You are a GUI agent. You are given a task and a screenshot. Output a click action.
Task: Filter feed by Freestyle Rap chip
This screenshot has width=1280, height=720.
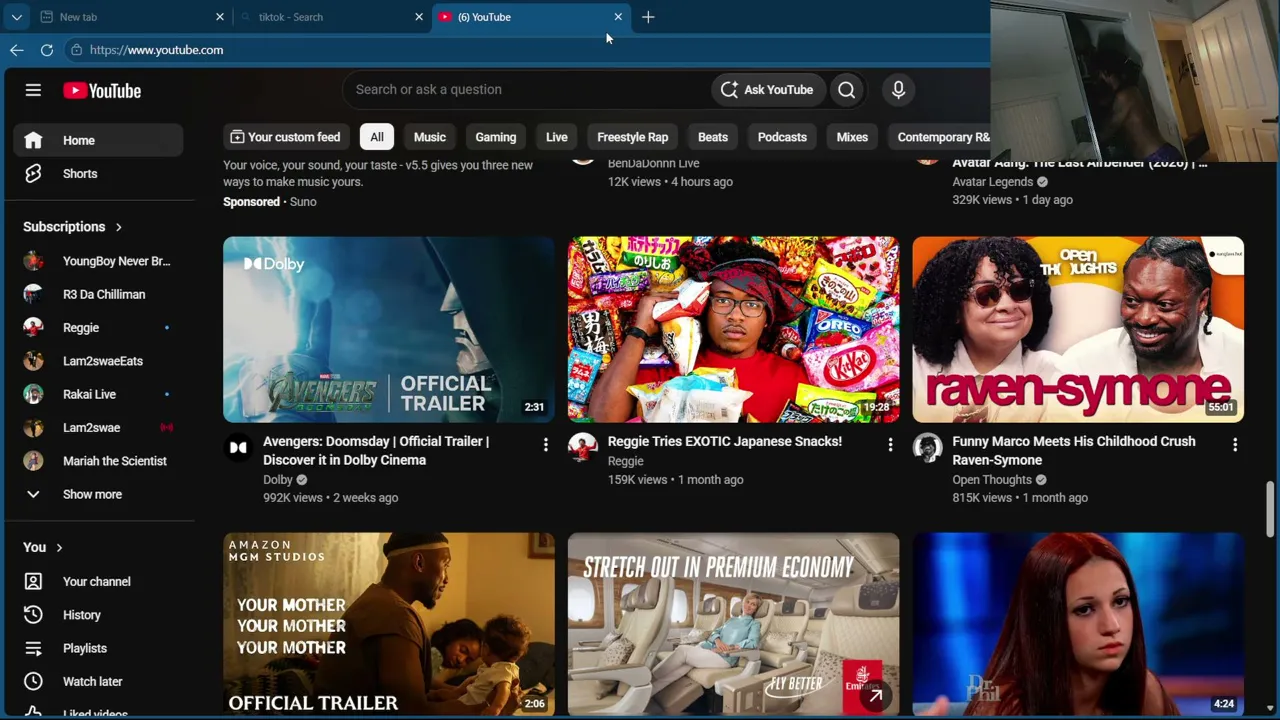coord(633,137)
